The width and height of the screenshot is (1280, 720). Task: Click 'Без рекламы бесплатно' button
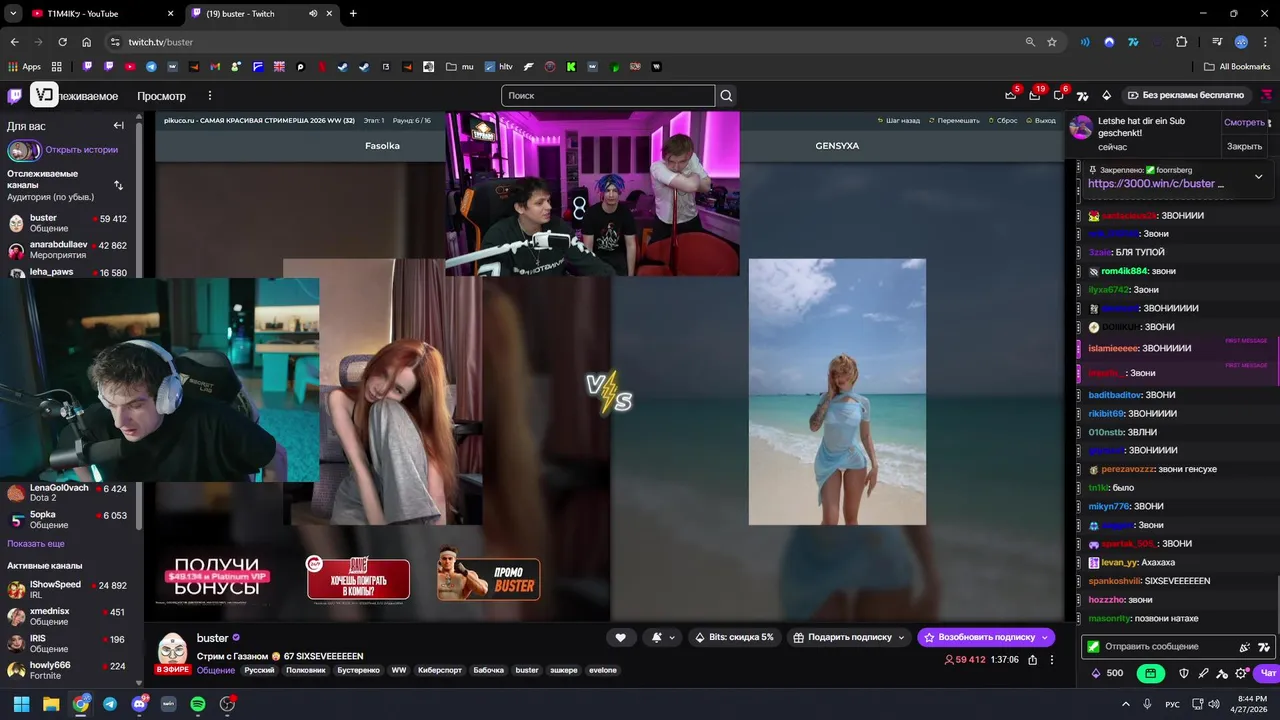pyautogui.click(x=1186, y=95)
